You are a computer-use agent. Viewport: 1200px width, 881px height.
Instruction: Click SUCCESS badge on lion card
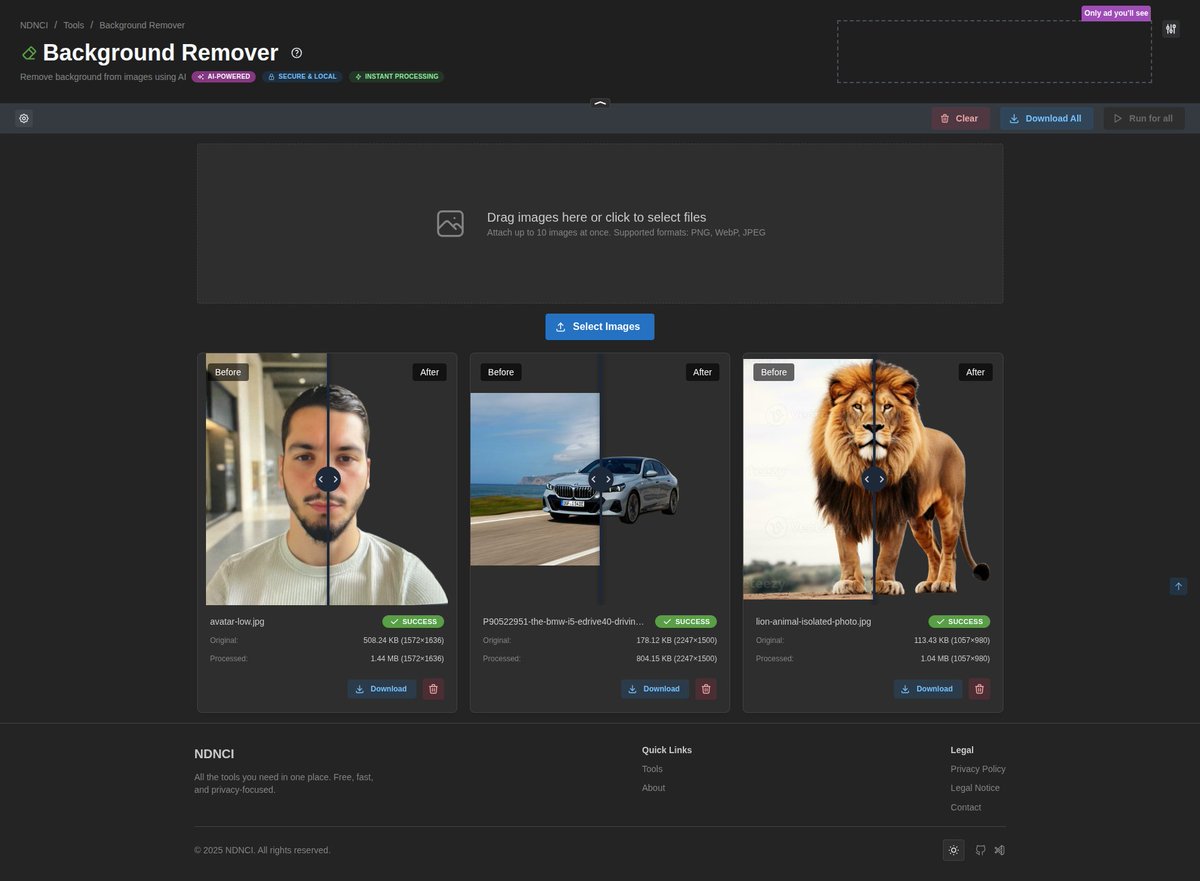point(959,621)
